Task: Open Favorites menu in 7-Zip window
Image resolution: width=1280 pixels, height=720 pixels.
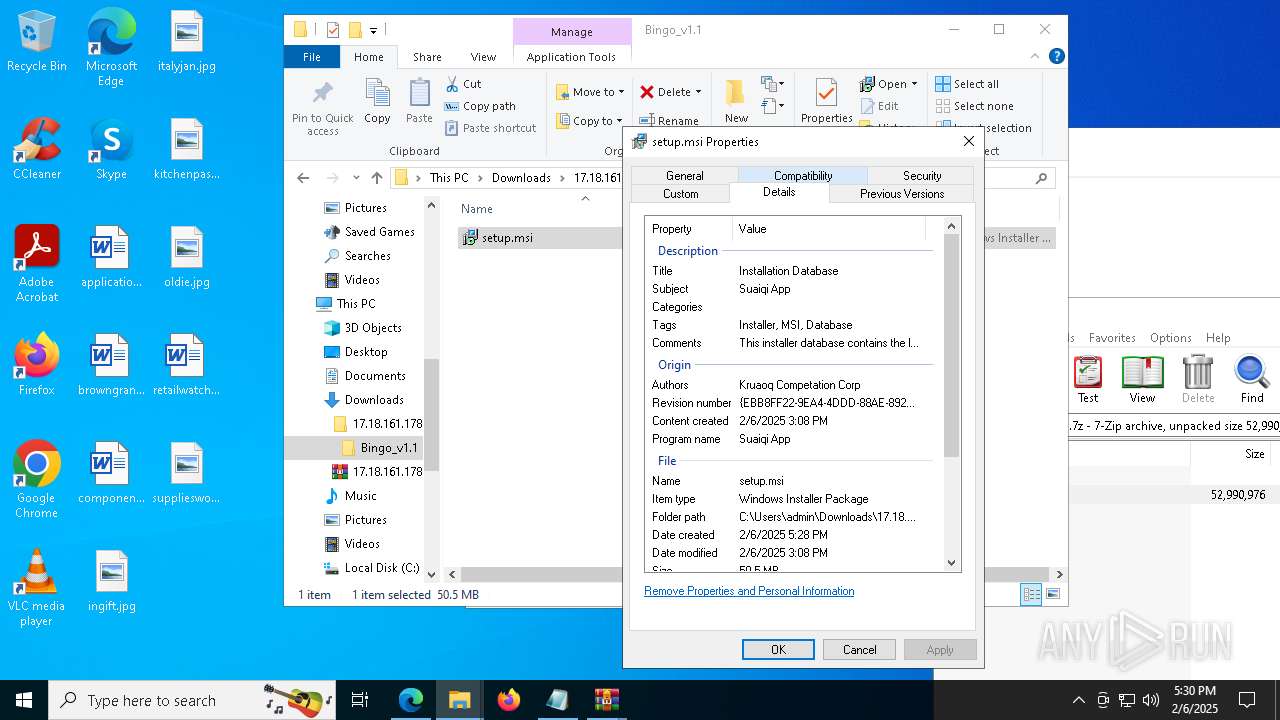Action: [x=1112, y=338]
